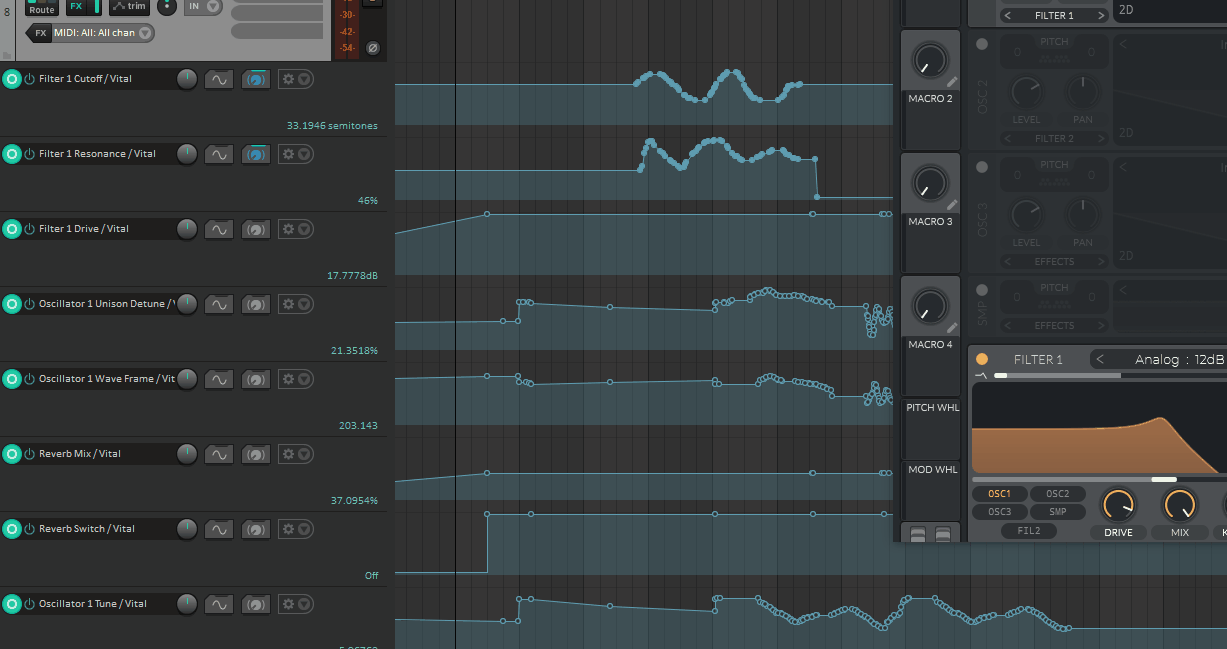This screenshot has height=649, width=1227.
Task: Click the Filter 1 Cutoff lane value knob
Action: [186, 79]
